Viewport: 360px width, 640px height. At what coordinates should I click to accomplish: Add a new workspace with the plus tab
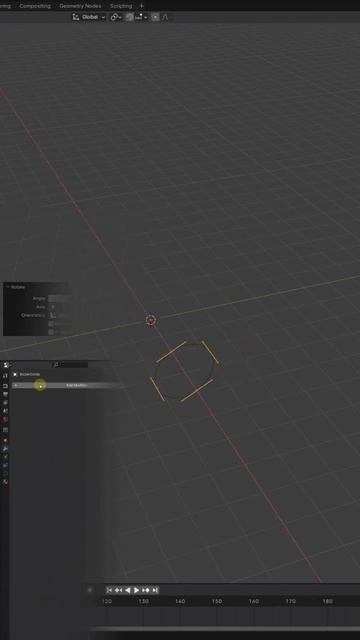142,6
